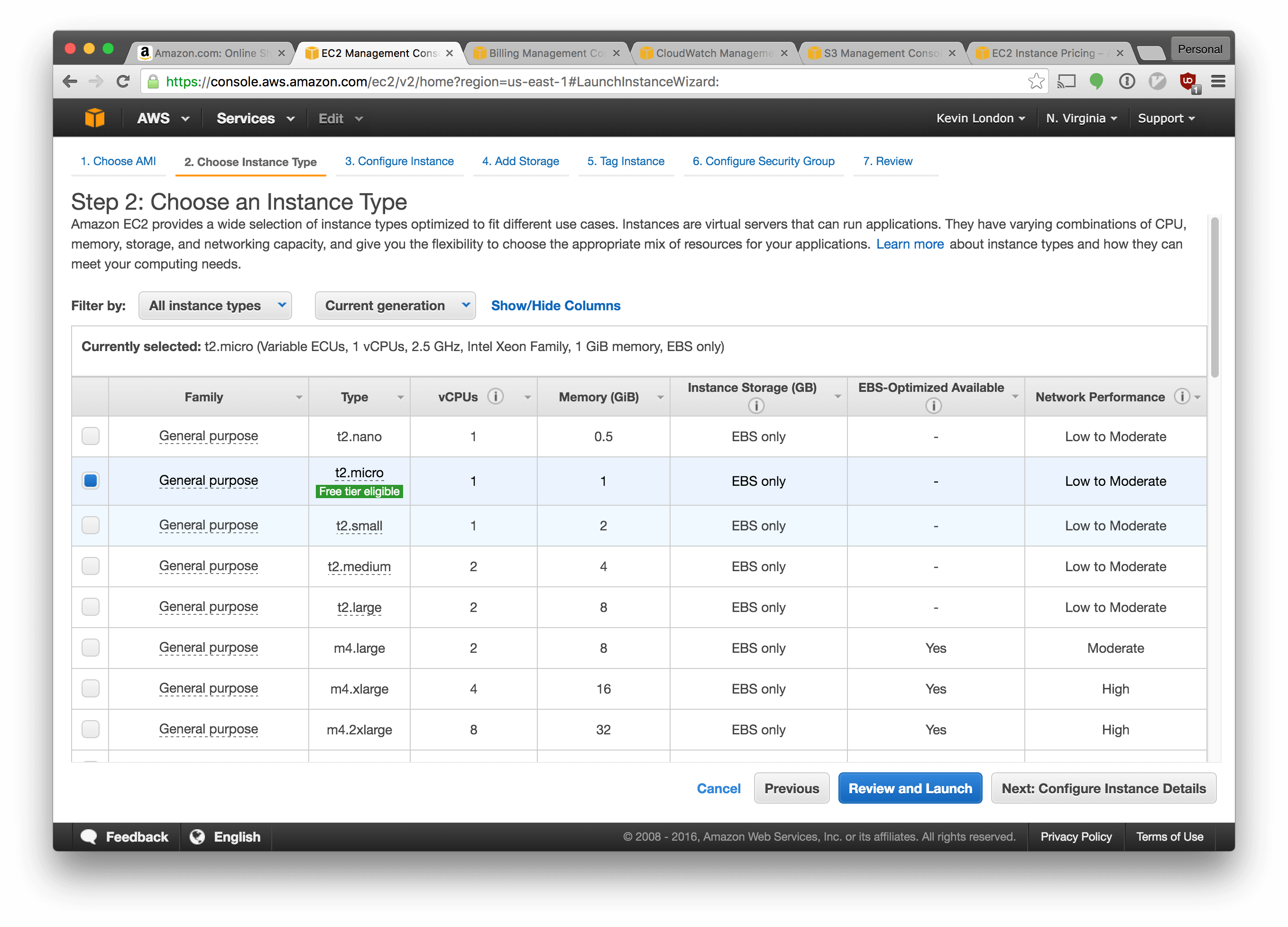Select the t2.nano instance type checkbox
Screen dimensions: 1288x927
[x=90, y=436]
